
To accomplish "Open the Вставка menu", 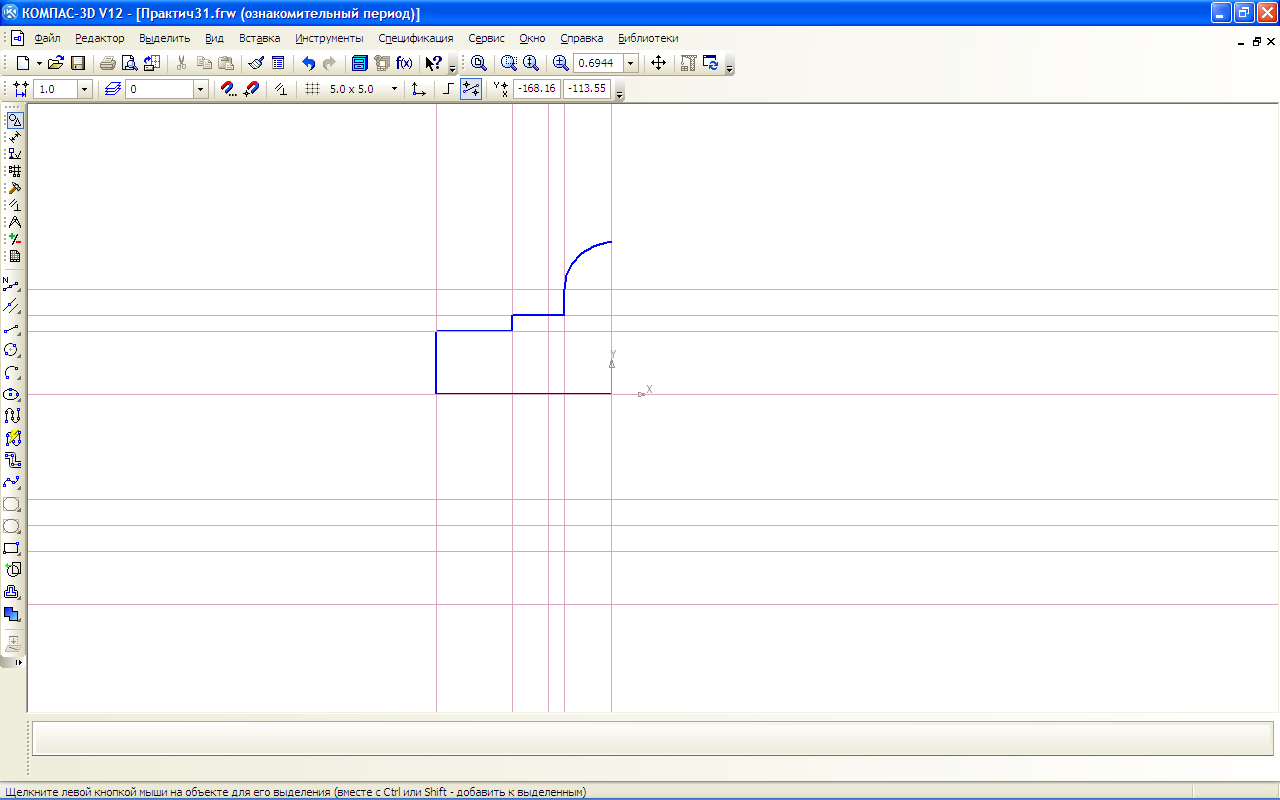I will pos(260,38).
